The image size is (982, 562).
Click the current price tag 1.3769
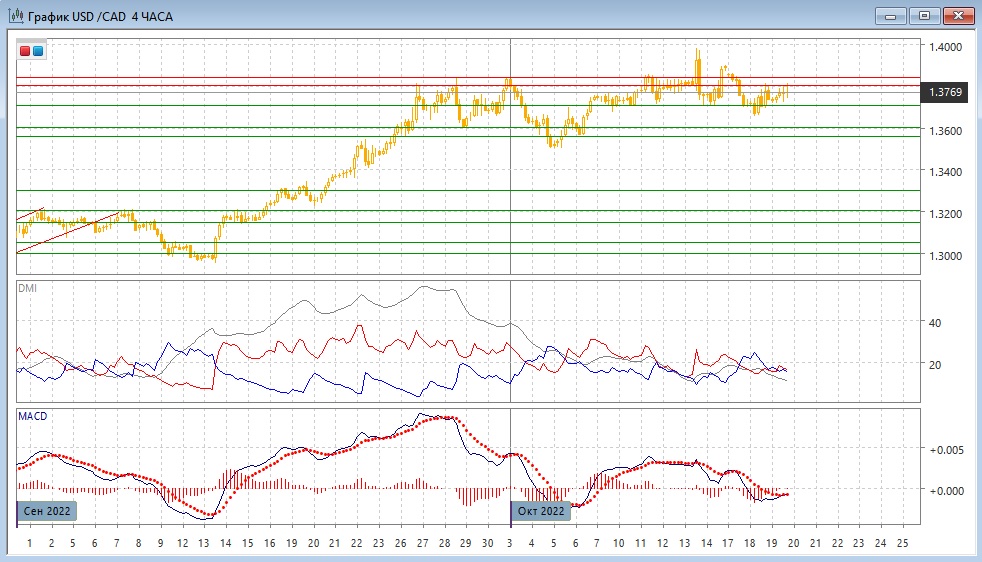[x=945, y=93]
